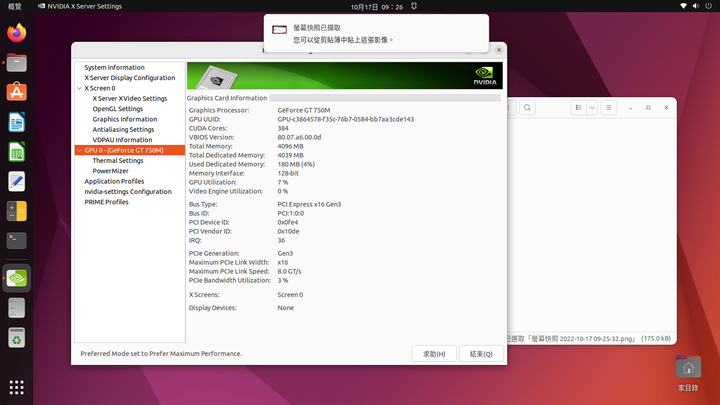720x405 pixels.
Task: Close the Files window
Action: [666, 107]
